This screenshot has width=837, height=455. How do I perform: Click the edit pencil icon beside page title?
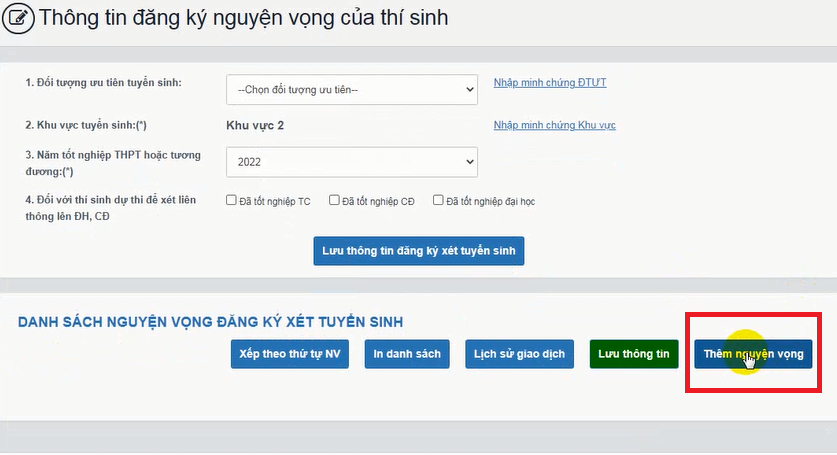(19, 19)
